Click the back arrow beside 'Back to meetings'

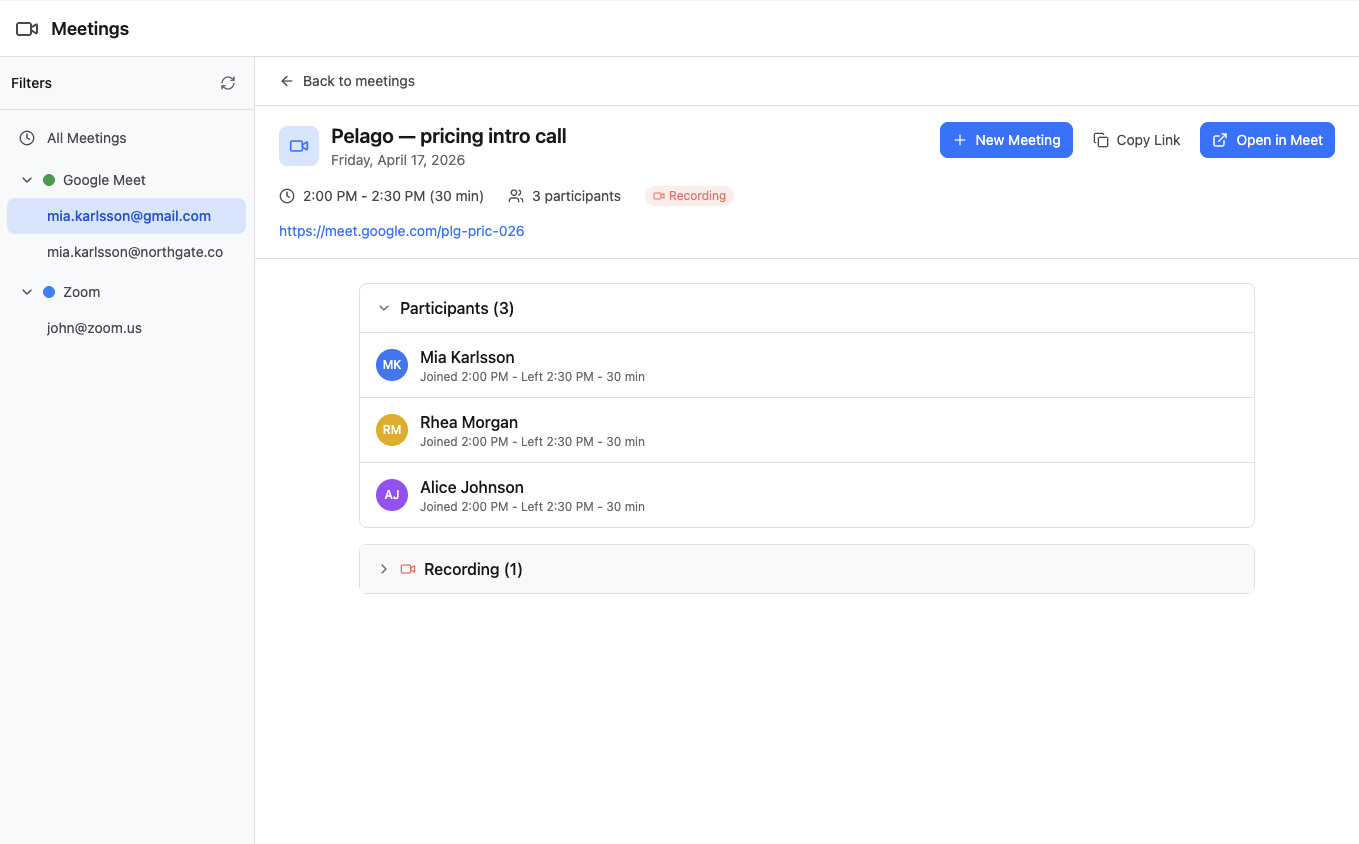pyautogui.click(x=286, y=81)
